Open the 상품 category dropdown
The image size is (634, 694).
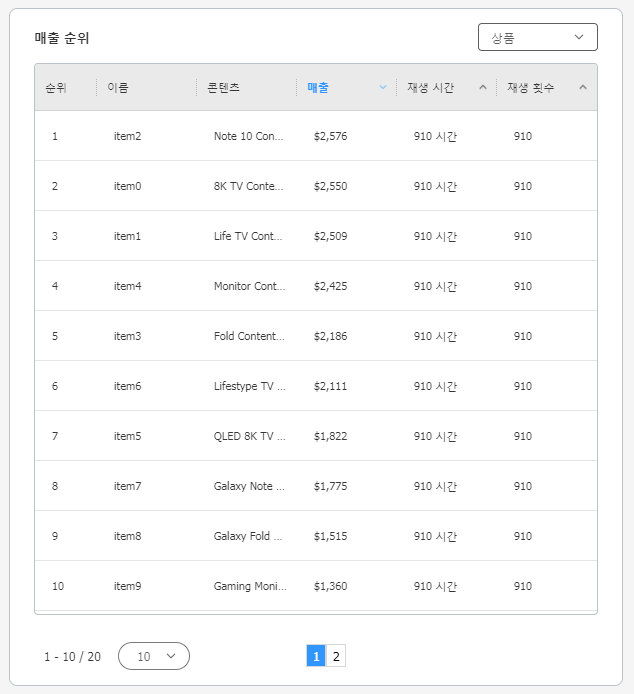coord(537,37)
